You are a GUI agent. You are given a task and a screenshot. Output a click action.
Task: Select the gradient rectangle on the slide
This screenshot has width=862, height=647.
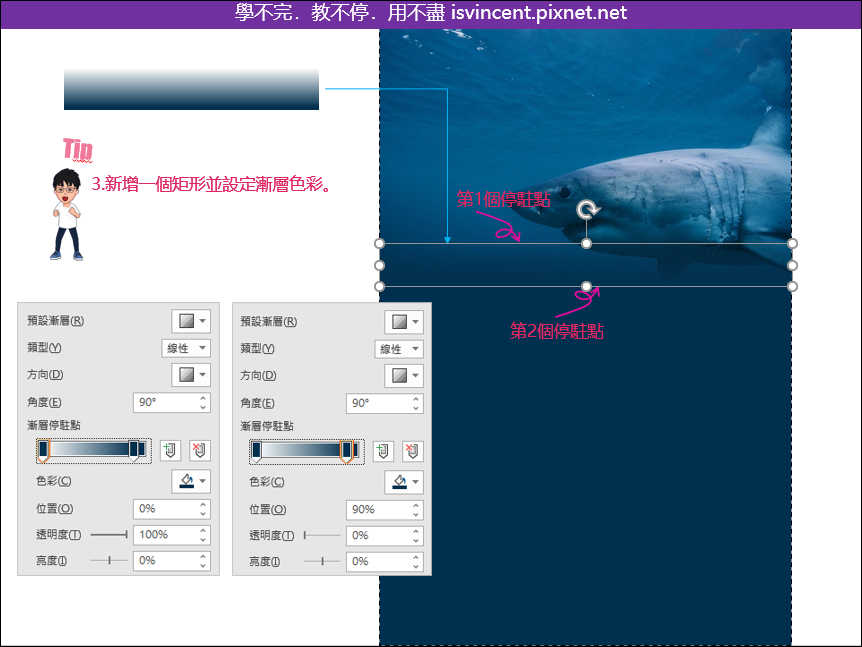(x=586, y=262)
